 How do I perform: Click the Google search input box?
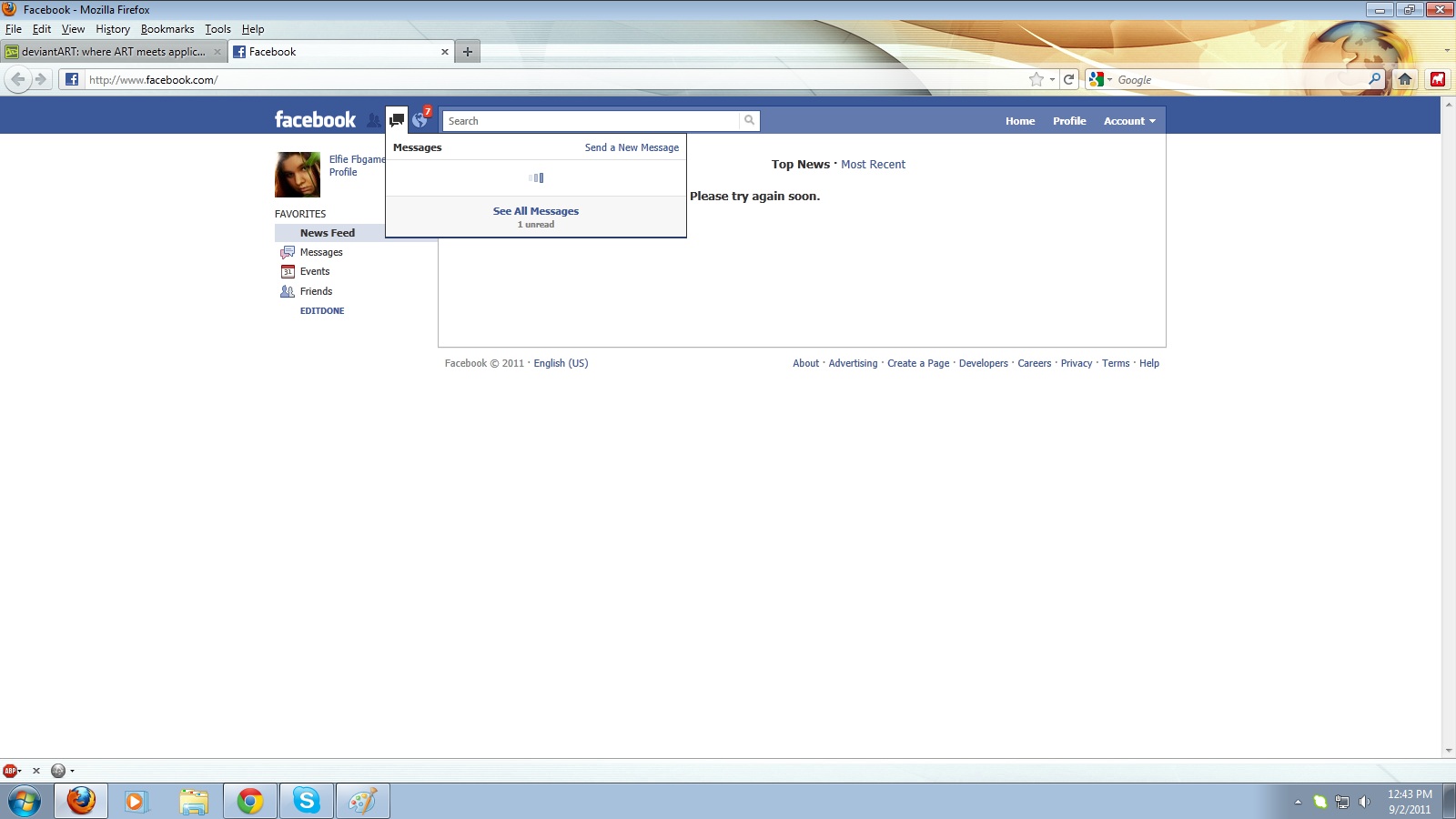point(1239,79)
